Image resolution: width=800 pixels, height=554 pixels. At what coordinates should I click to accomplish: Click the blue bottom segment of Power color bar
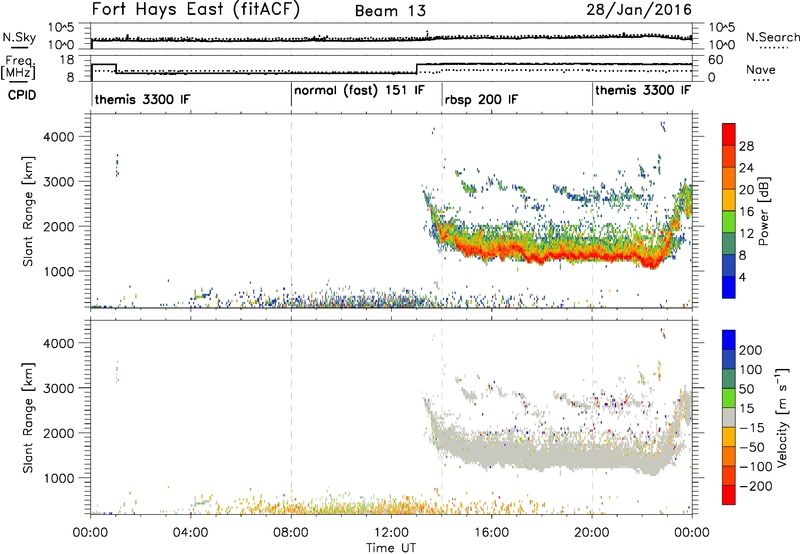(x=729, y=287)
